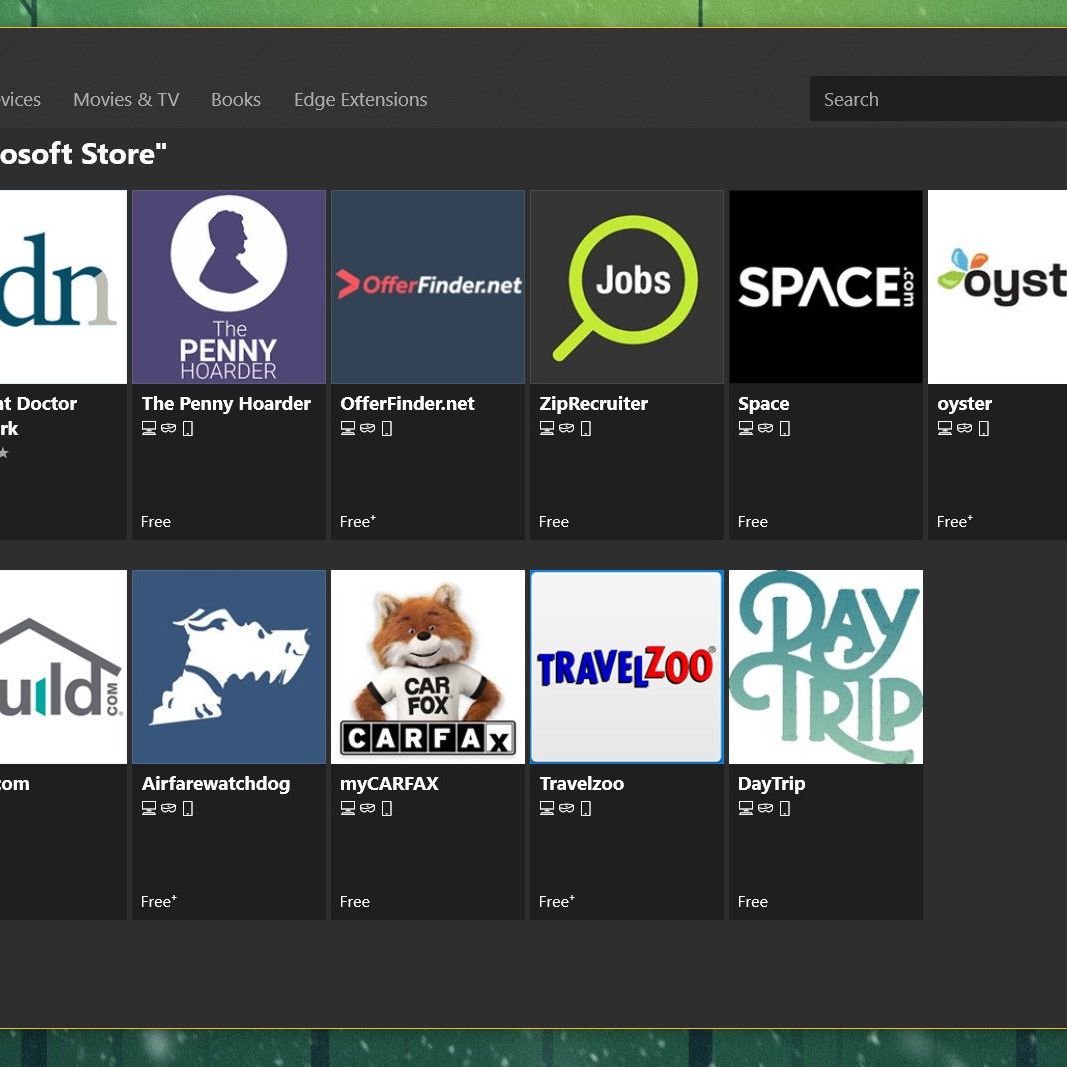Click the mobile device icon under Space
This screenshot has width=1067, height=1067.
(785, 428)
